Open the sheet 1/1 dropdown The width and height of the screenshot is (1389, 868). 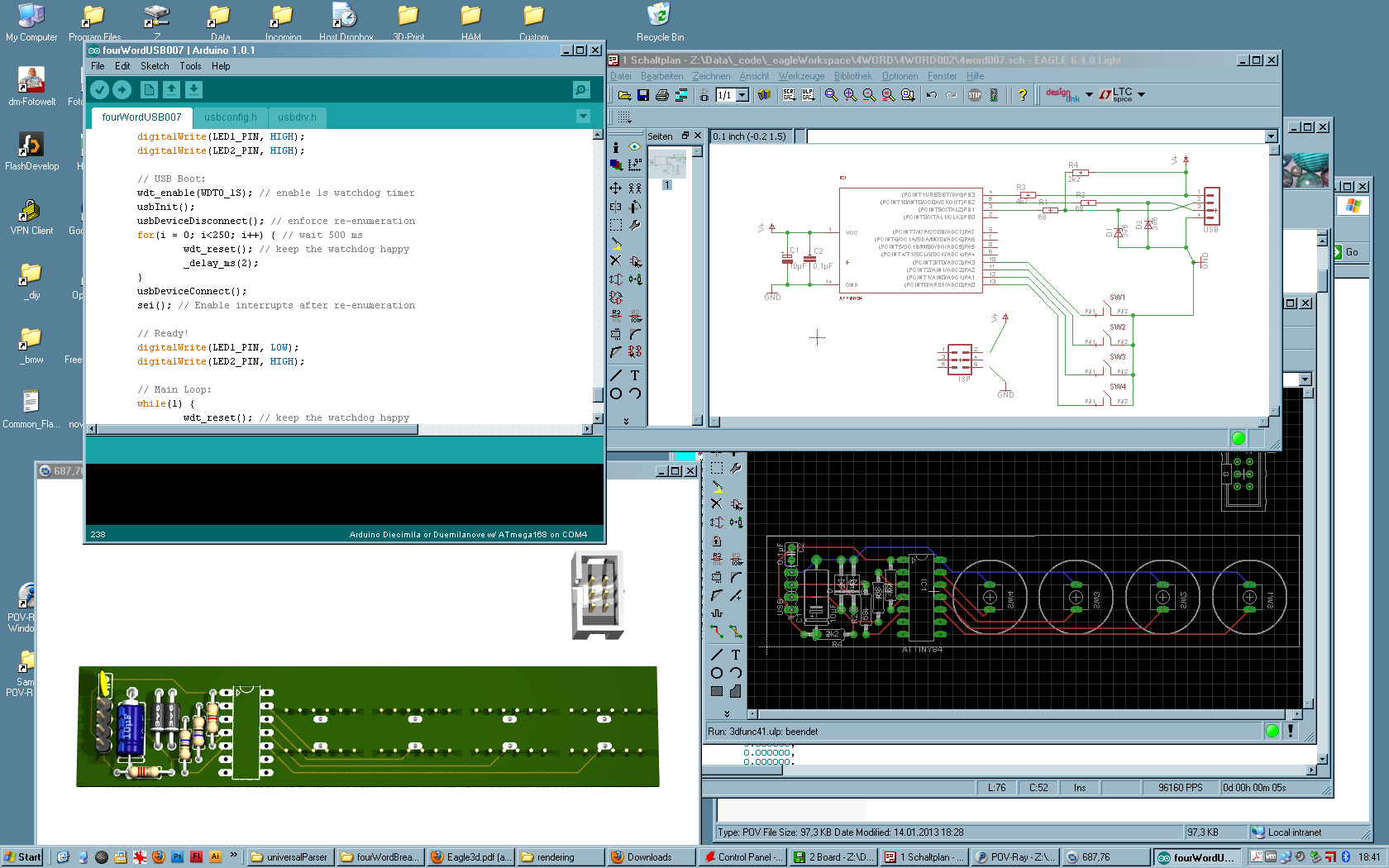coord(742,95)
